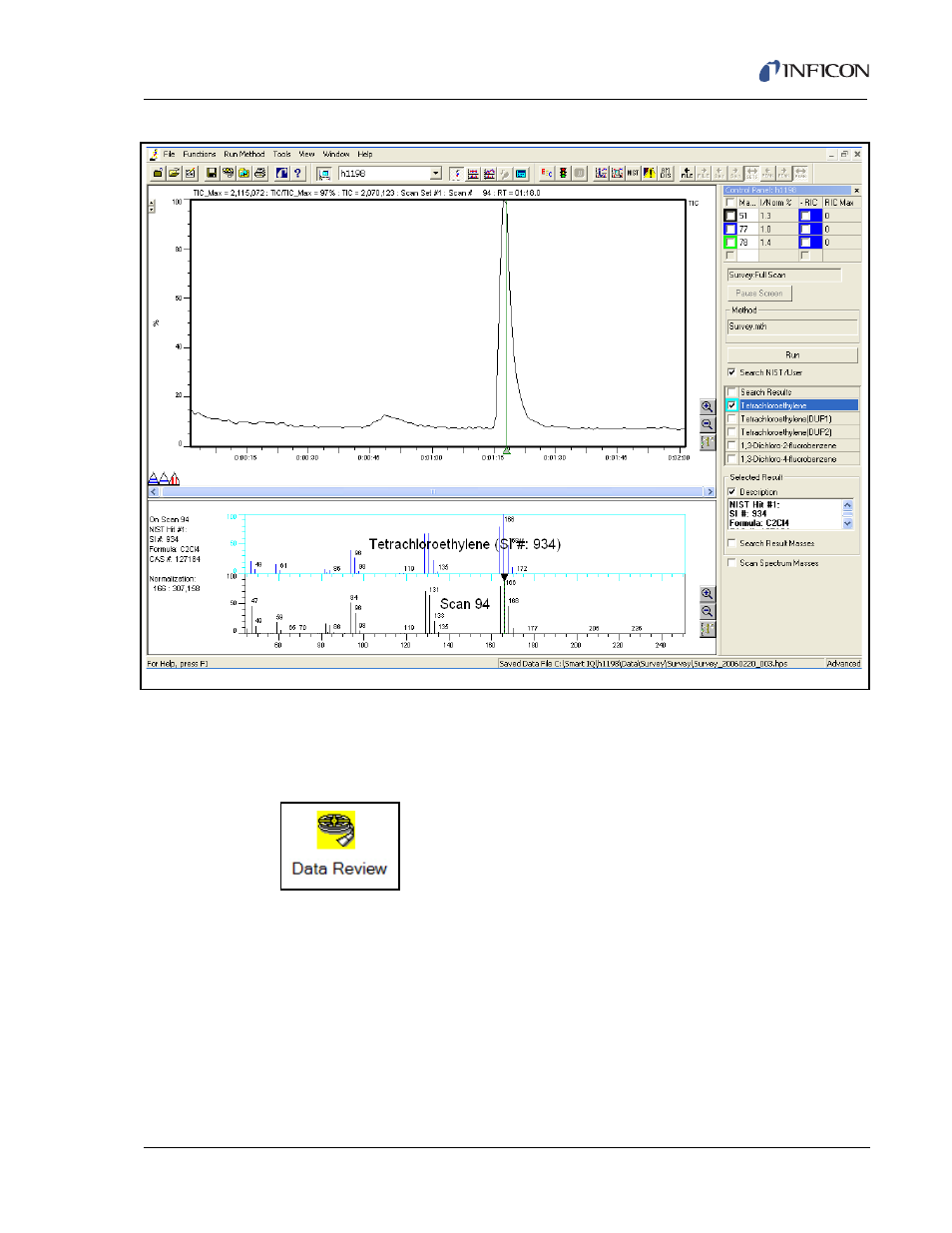Viewport: 952px width, 1233px height.
Task: Click the icon directly right of h1198 dropdown
Action: point(457,174)
